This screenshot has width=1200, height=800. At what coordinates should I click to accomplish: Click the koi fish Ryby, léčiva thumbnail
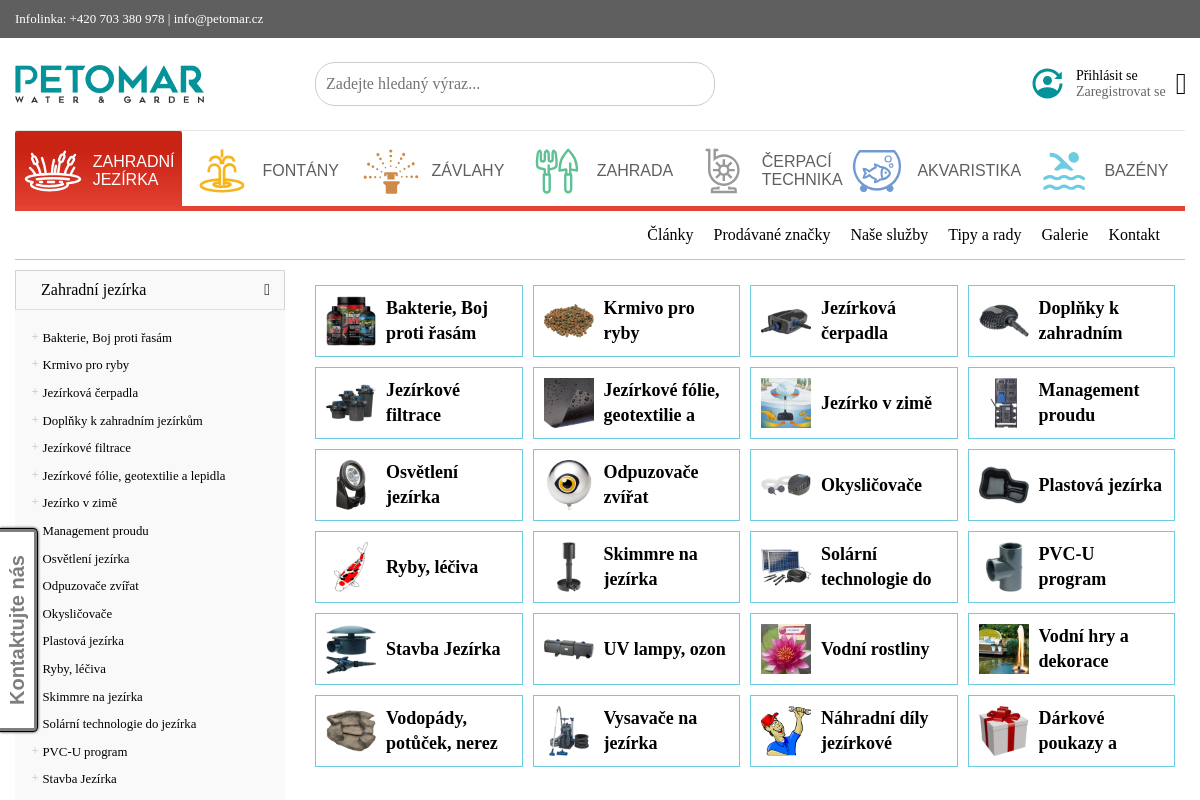[351, 567]
